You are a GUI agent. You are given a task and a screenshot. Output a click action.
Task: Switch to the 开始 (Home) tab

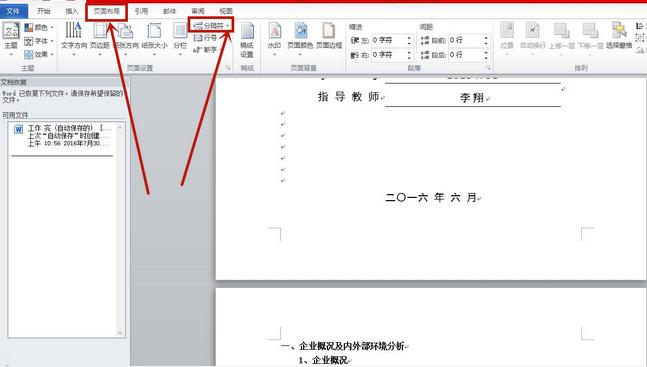tap(44, 11)
